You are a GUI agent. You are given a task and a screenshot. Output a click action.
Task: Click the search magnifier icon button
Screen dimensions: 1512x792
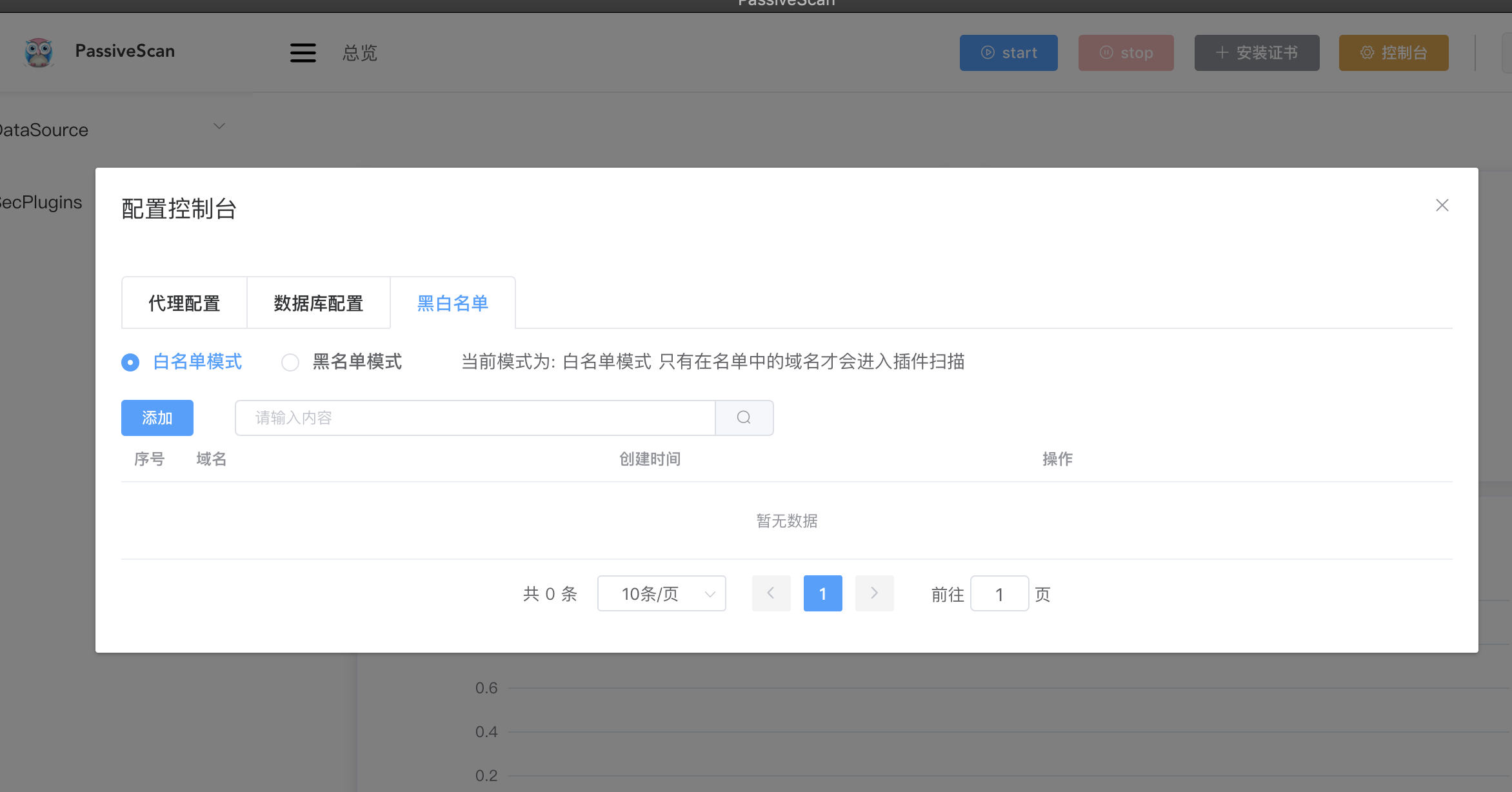744,418
